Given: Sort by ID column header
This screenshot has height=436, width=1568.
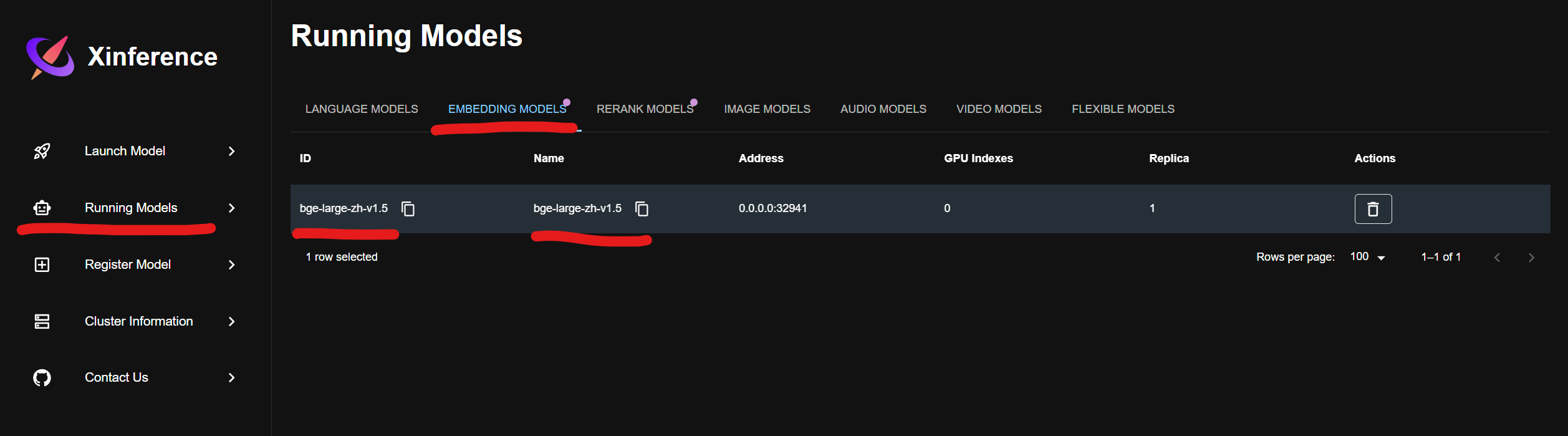Looking at the screenshot, I should (x=305, y=158).
